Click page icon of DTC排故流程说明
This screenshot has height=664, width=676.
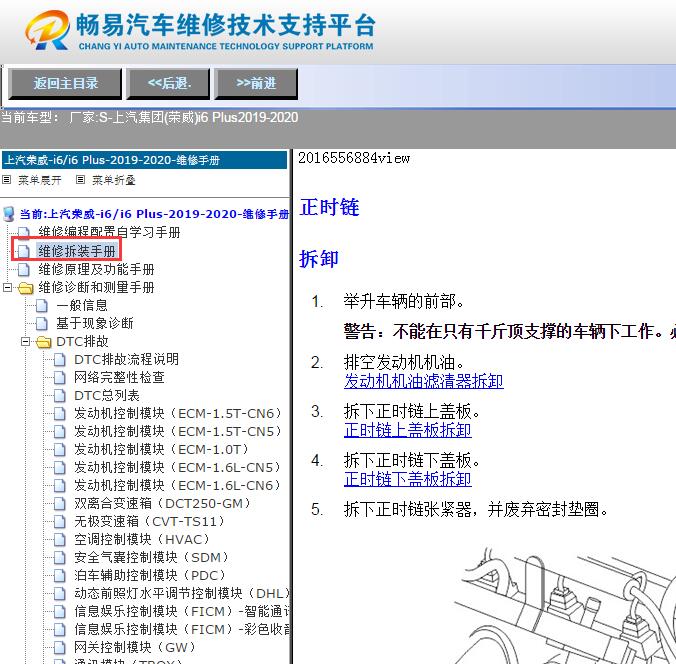tap(60, 360)
